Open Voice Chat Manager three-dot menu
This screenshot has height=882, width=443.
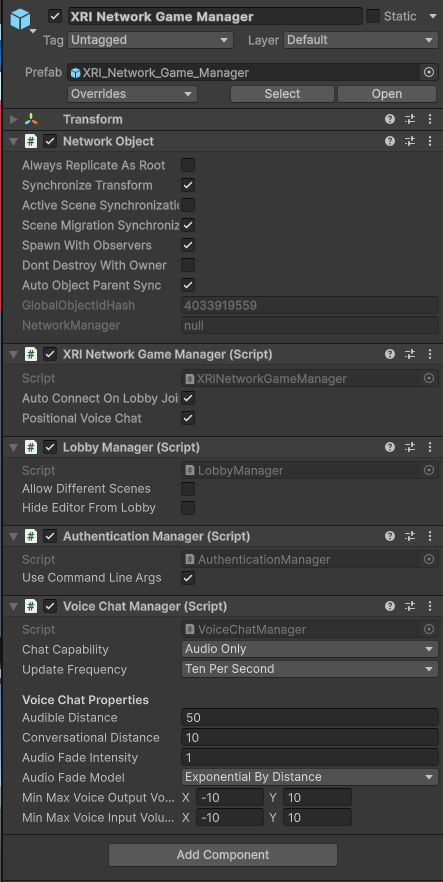click(x=430, y=606)
